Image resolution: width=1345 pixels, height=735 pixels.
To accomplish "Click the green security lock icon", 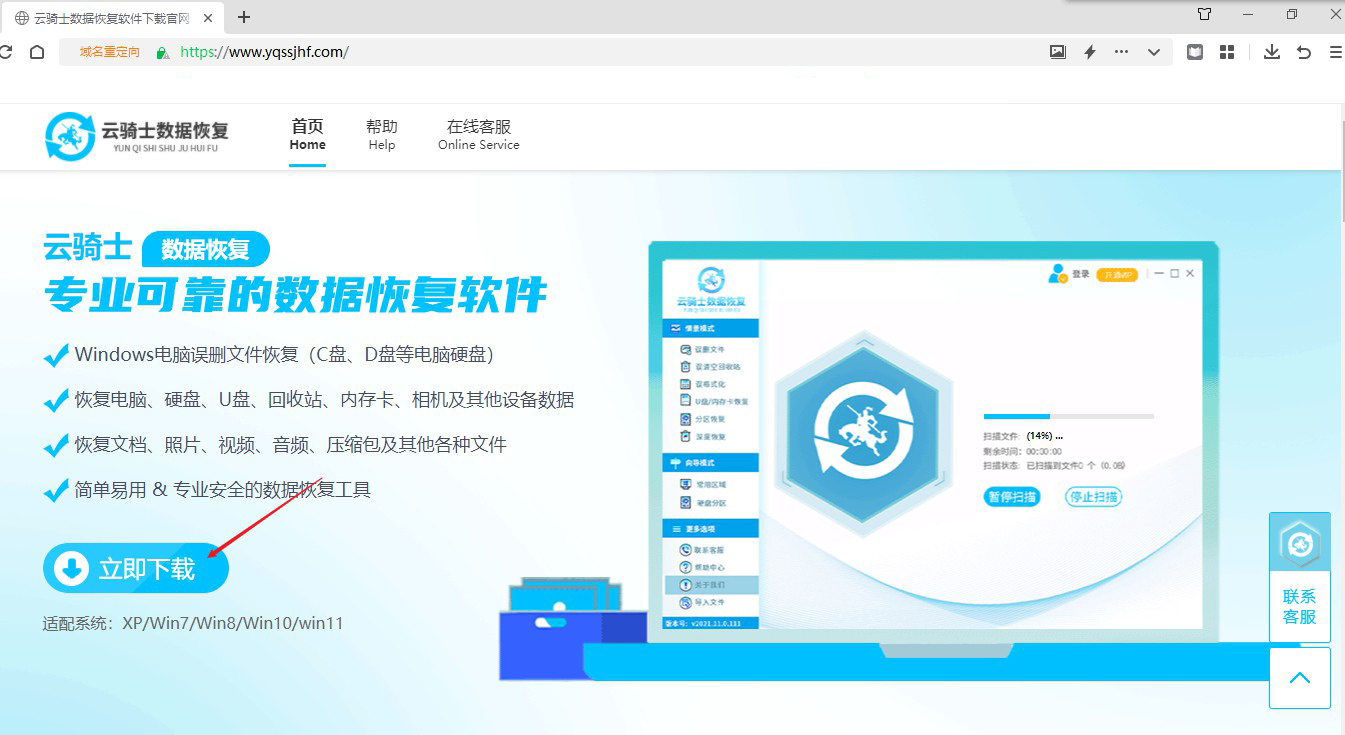I will coord(163,53).
